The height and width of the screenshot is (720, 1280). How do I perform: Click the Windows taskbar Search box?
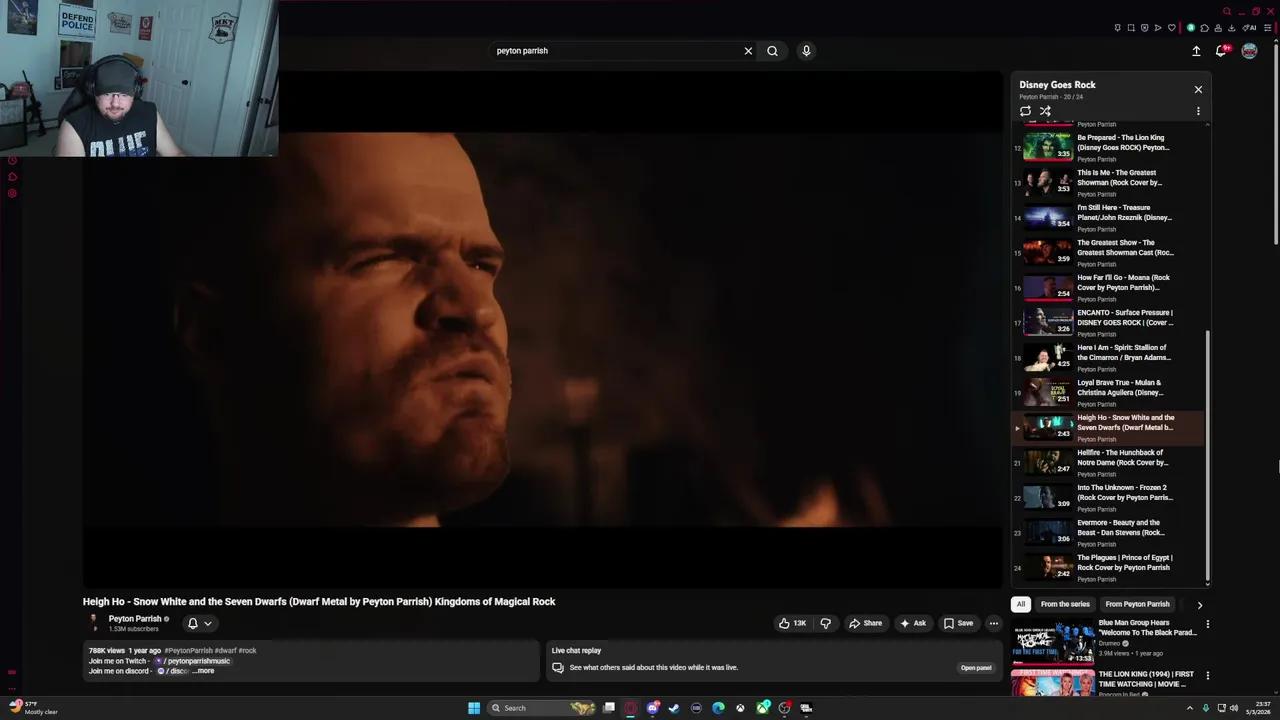[541, 708]
